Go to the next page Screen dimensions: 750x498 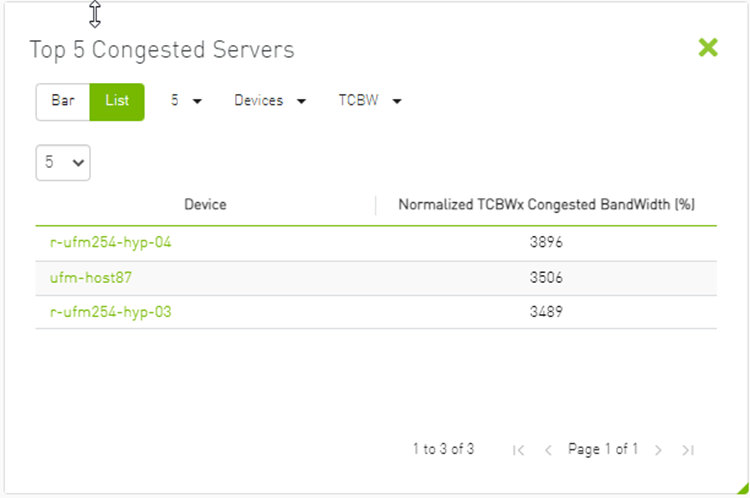tap(658, 450)
